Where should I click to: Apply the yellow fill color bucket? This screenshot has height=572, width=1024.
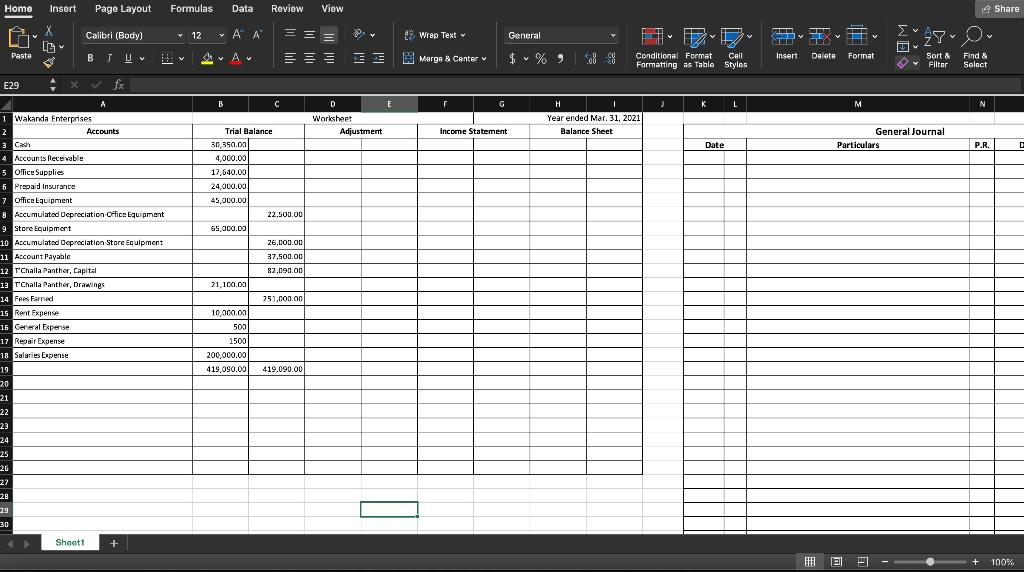coord(207,58)
